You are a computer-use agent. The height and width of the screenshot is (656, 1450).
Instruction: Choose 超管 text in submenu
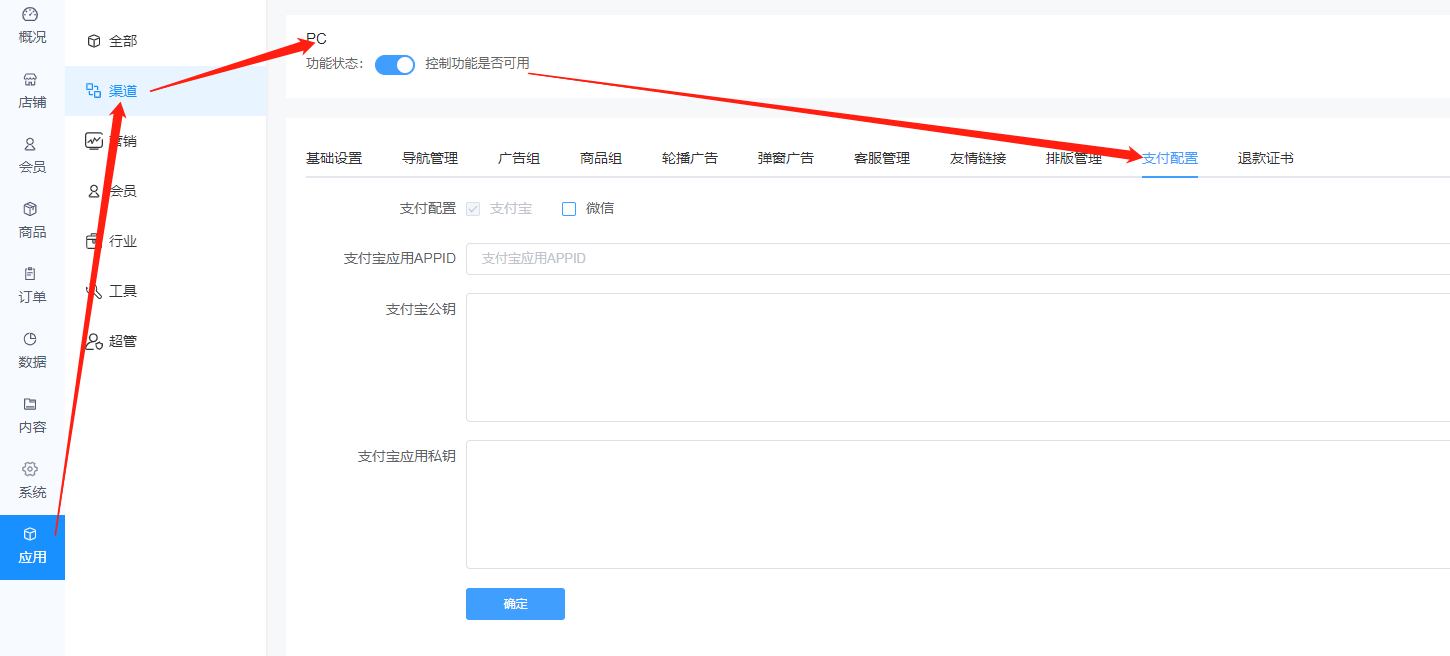(123, 341)
